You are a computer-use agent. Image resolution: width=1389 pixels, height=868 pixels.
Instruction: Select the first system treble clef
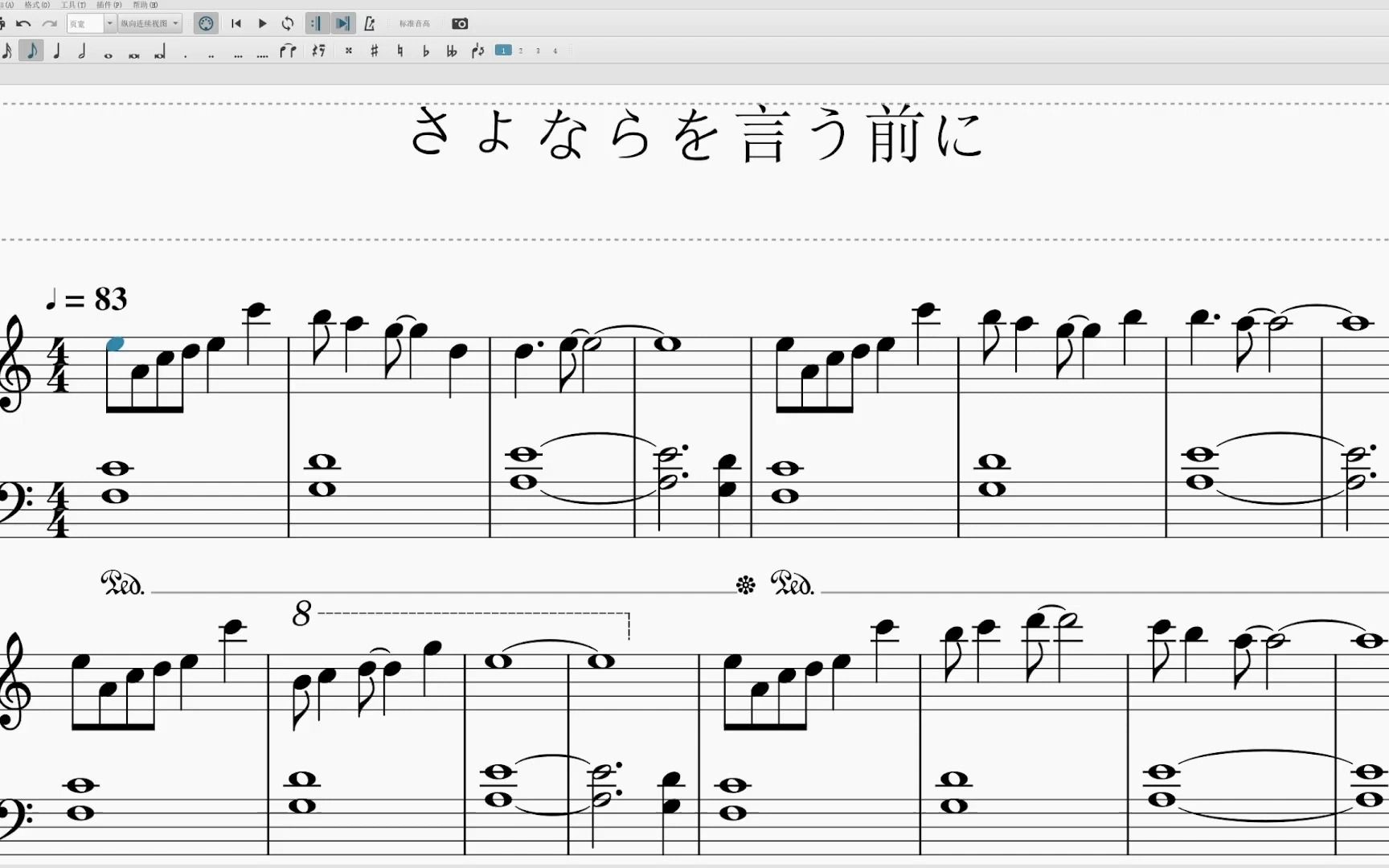point(16,364)
